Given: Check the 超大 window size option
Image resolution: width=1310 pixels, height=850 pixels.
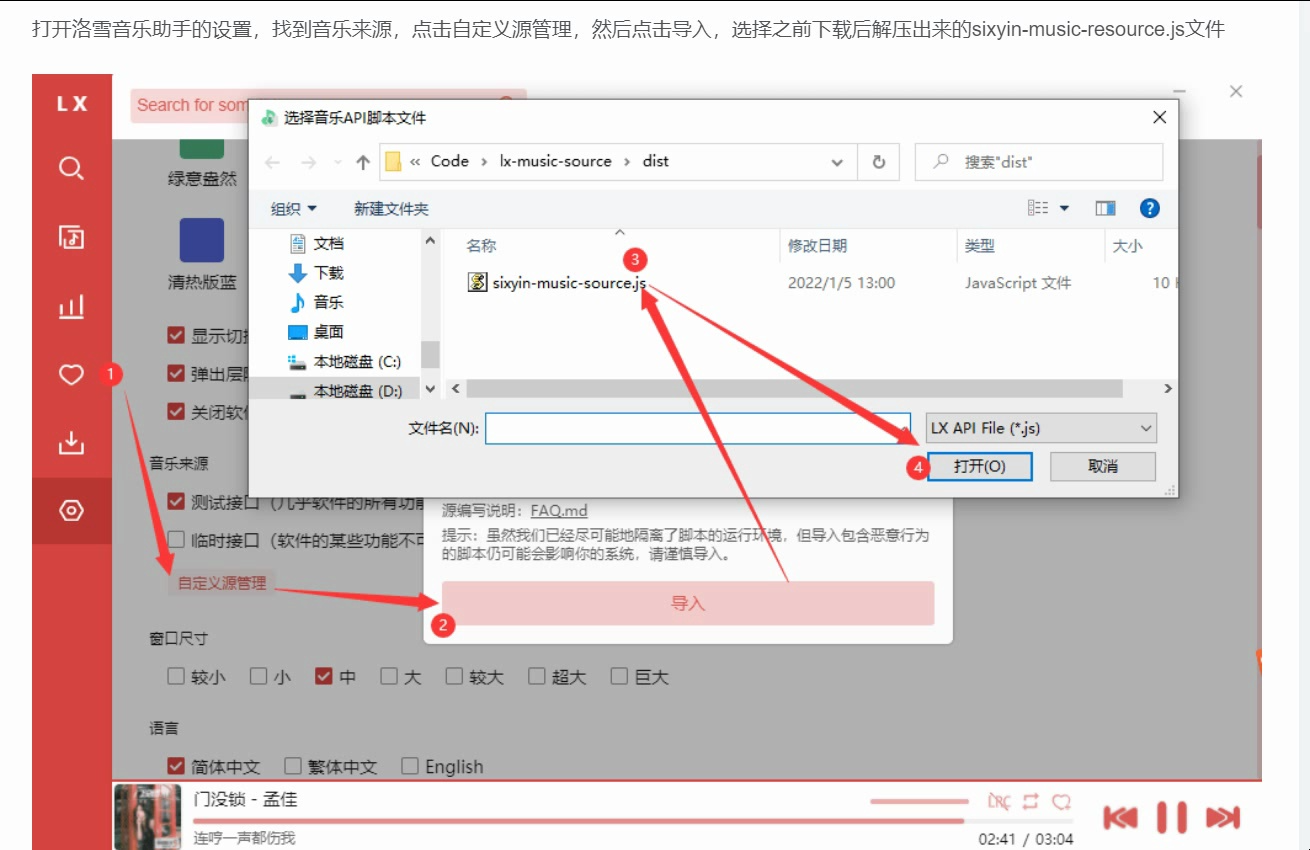Looking at the screenshot, I should 537,676.
